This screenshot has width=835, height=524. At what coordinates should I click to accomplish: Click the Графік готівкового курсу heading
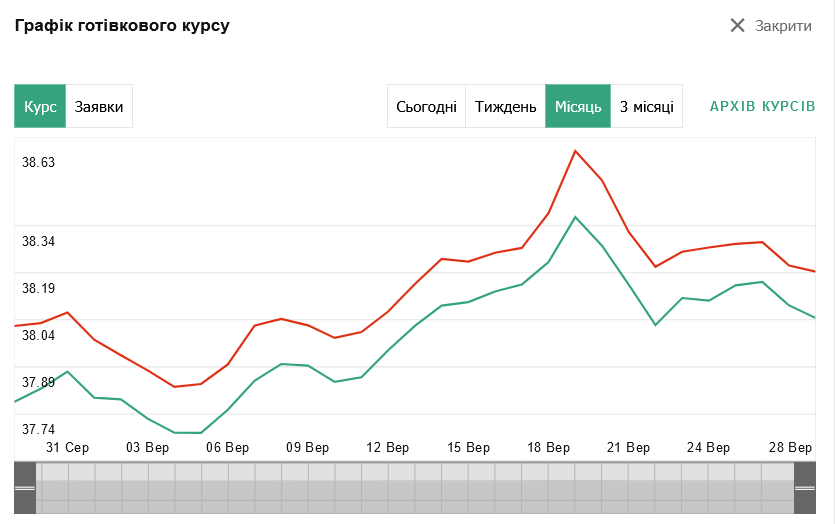[122, 25]
